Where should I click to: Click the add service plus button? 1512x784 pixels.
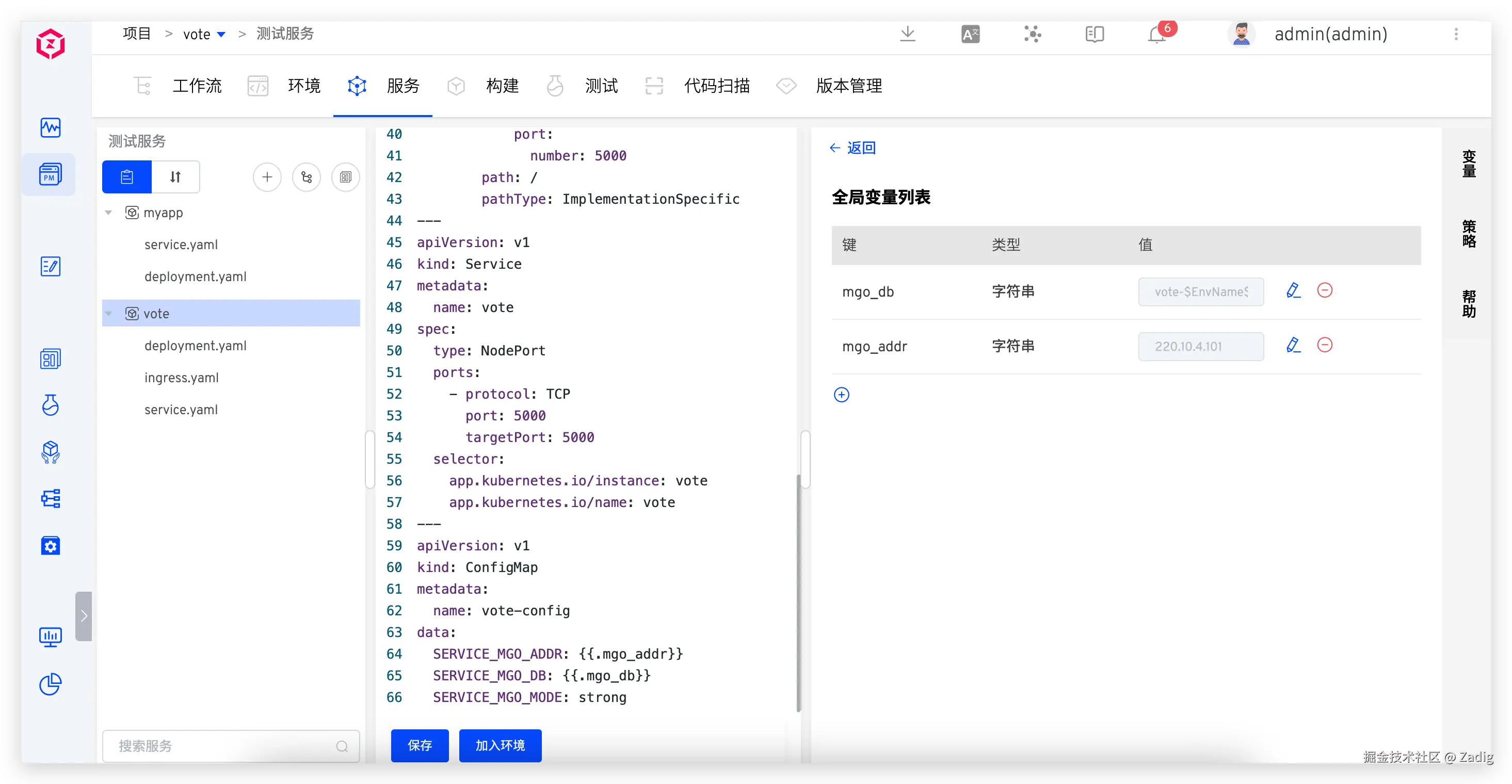click(x=267, y=176)
